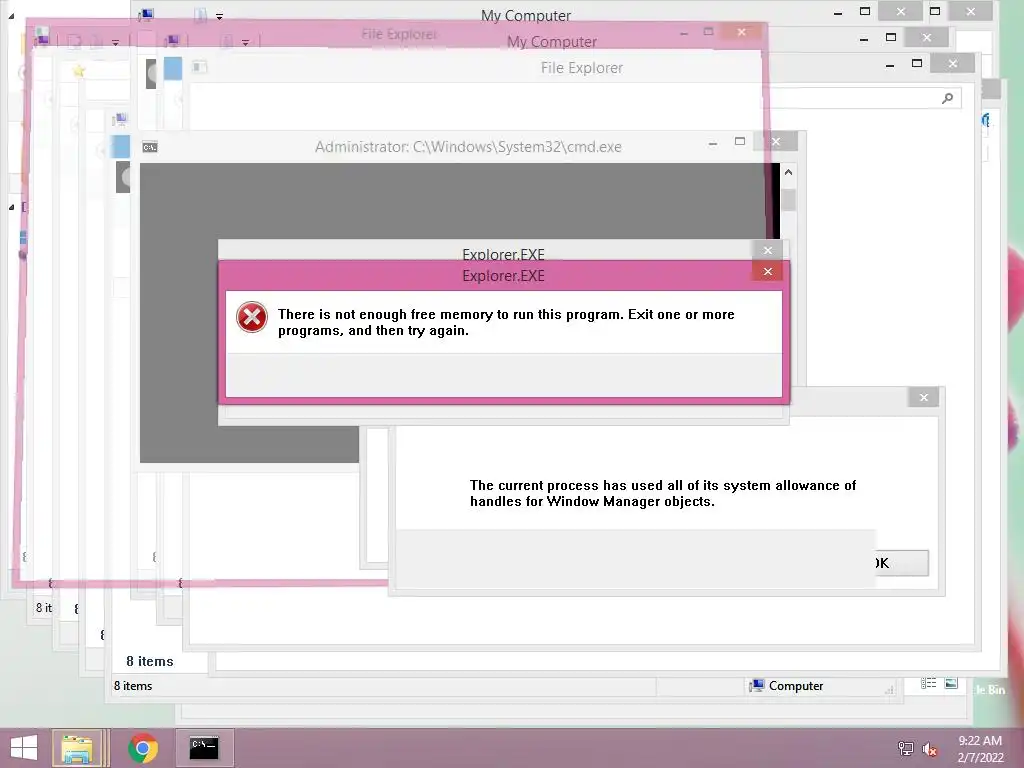Click the properties icon in top My Computer toolbar
The width and height of the screenshot is (1024, 768).
click(x=200, y=15)
